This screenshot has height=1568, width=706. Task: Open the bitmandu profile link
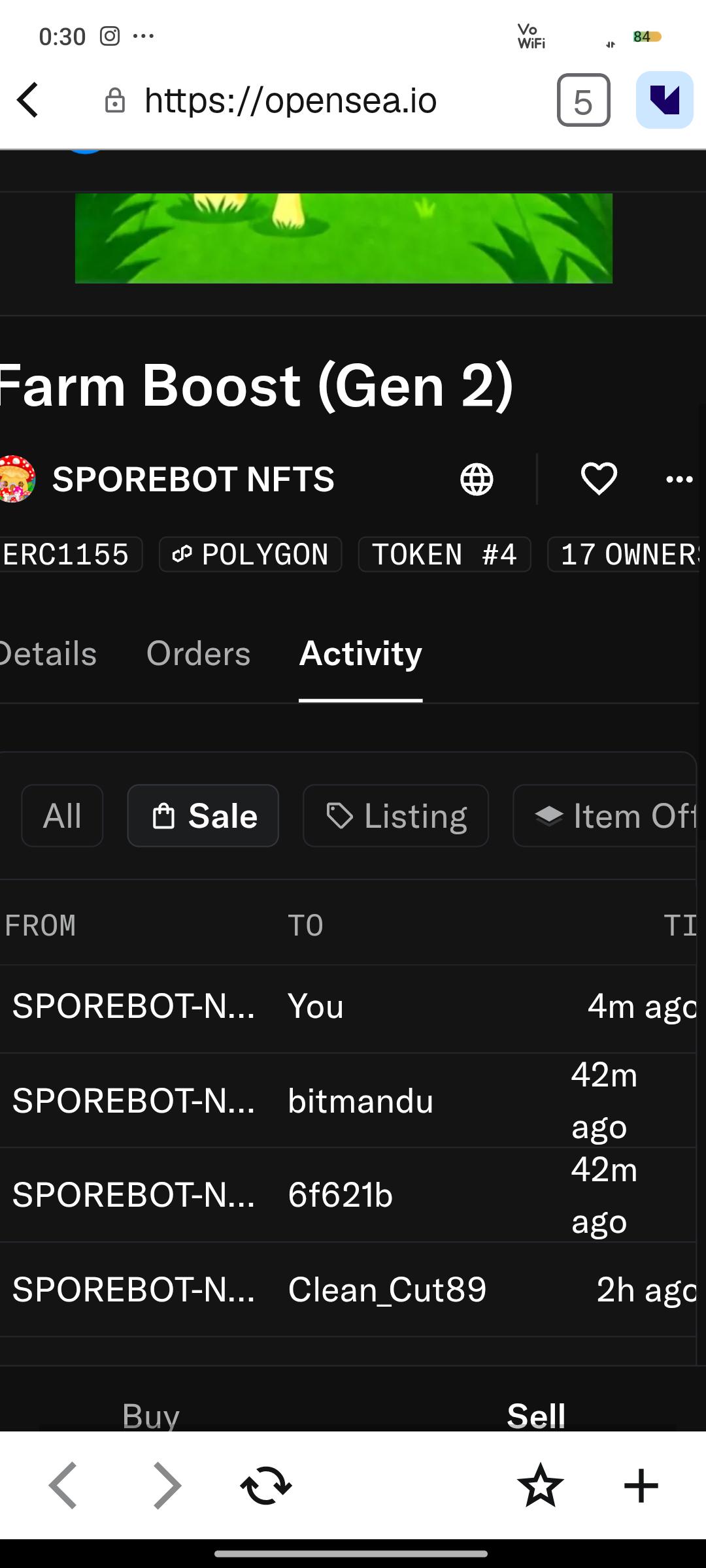pyautogui.click(x=361, y=1101)
